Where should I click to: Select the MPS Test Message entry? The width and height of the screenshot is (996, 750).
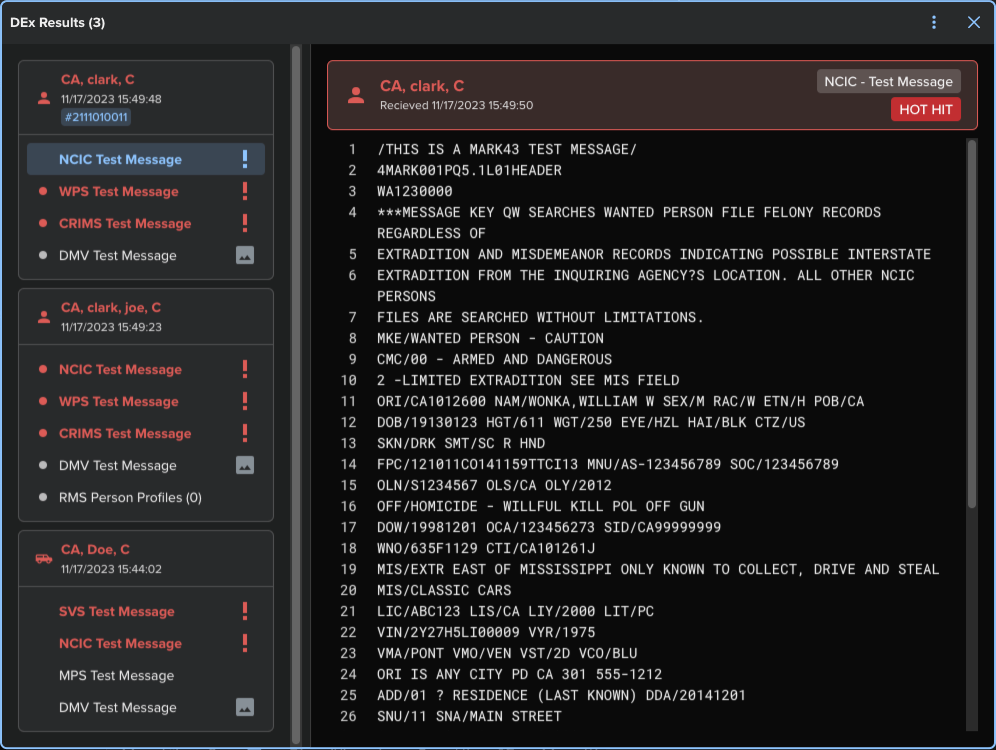point(117,675)
